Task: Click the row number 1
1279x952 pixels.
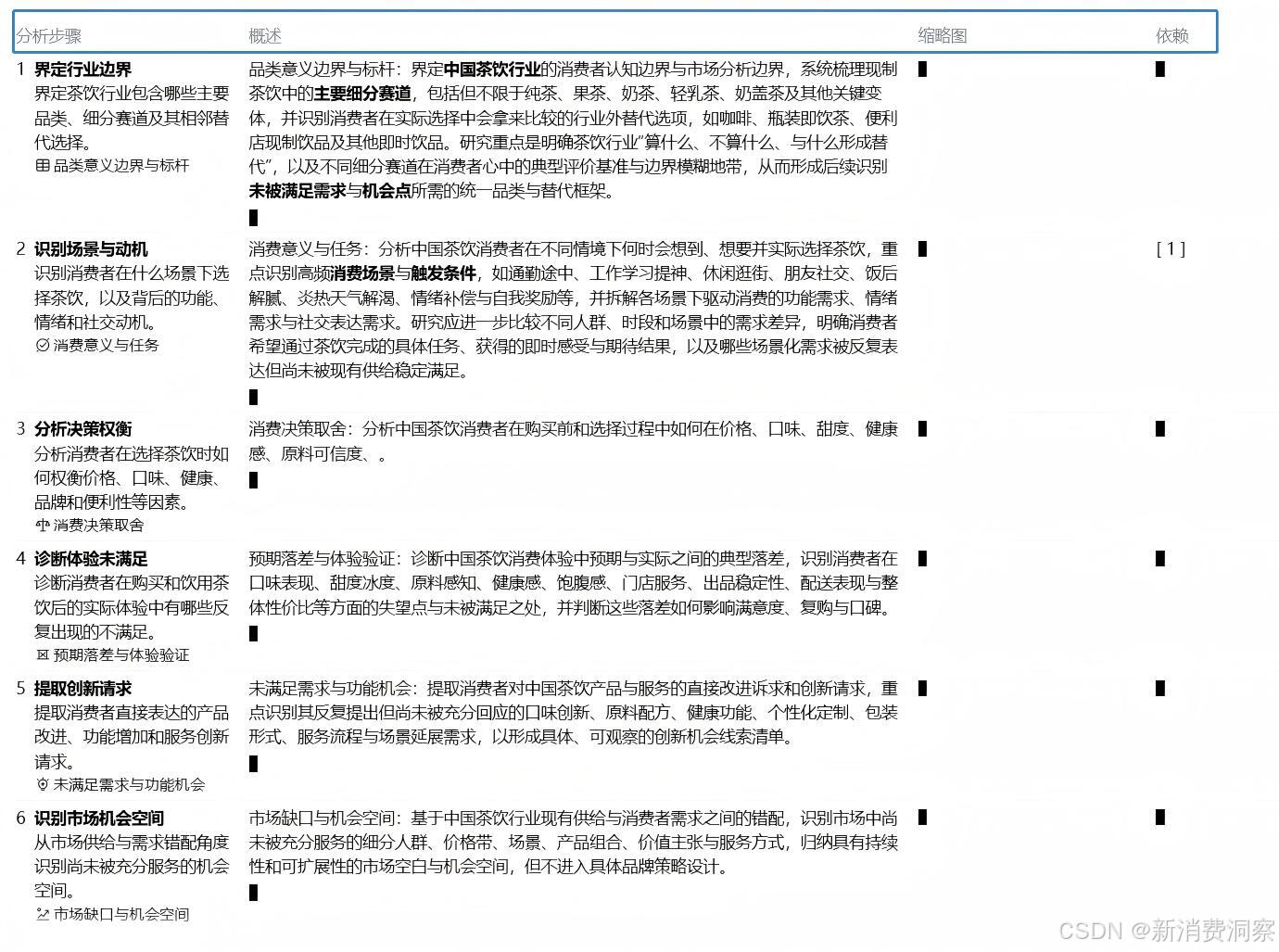Action: tap(21, 70)
